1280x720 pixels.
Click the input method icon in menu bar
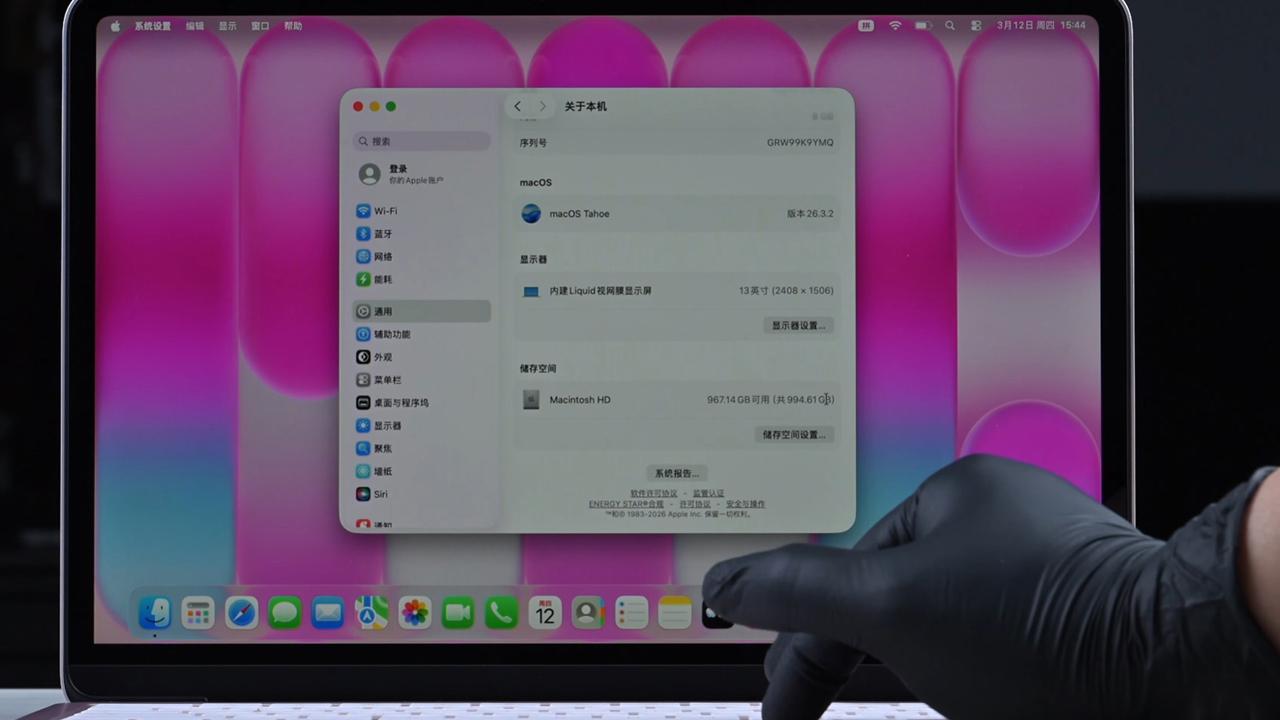(866, 26)
